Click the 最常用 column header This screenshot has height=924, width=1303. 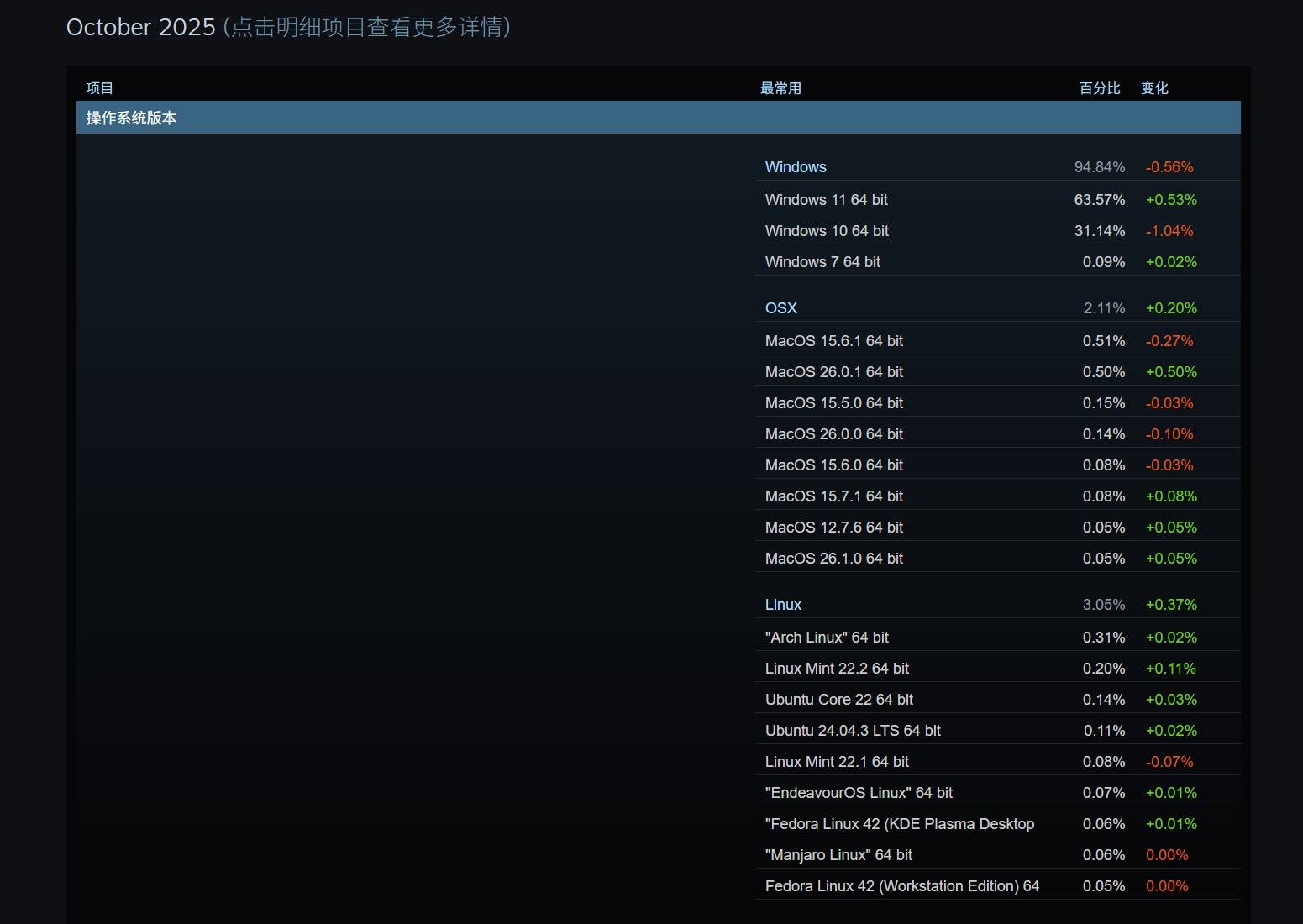tap(780, 88)
